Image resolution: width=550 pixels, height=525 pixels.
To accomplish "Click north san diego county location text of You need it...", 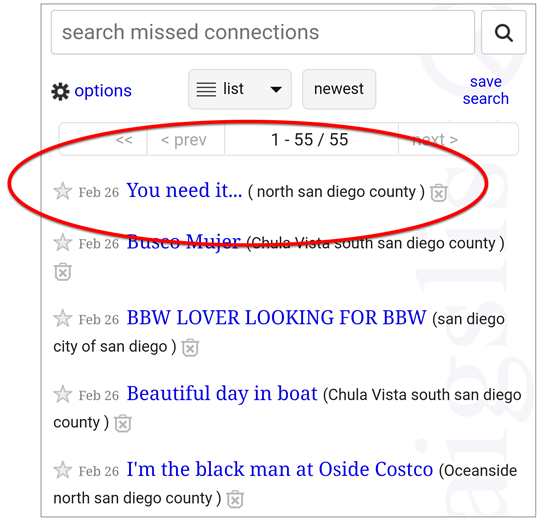I will [x=336, y=192].
